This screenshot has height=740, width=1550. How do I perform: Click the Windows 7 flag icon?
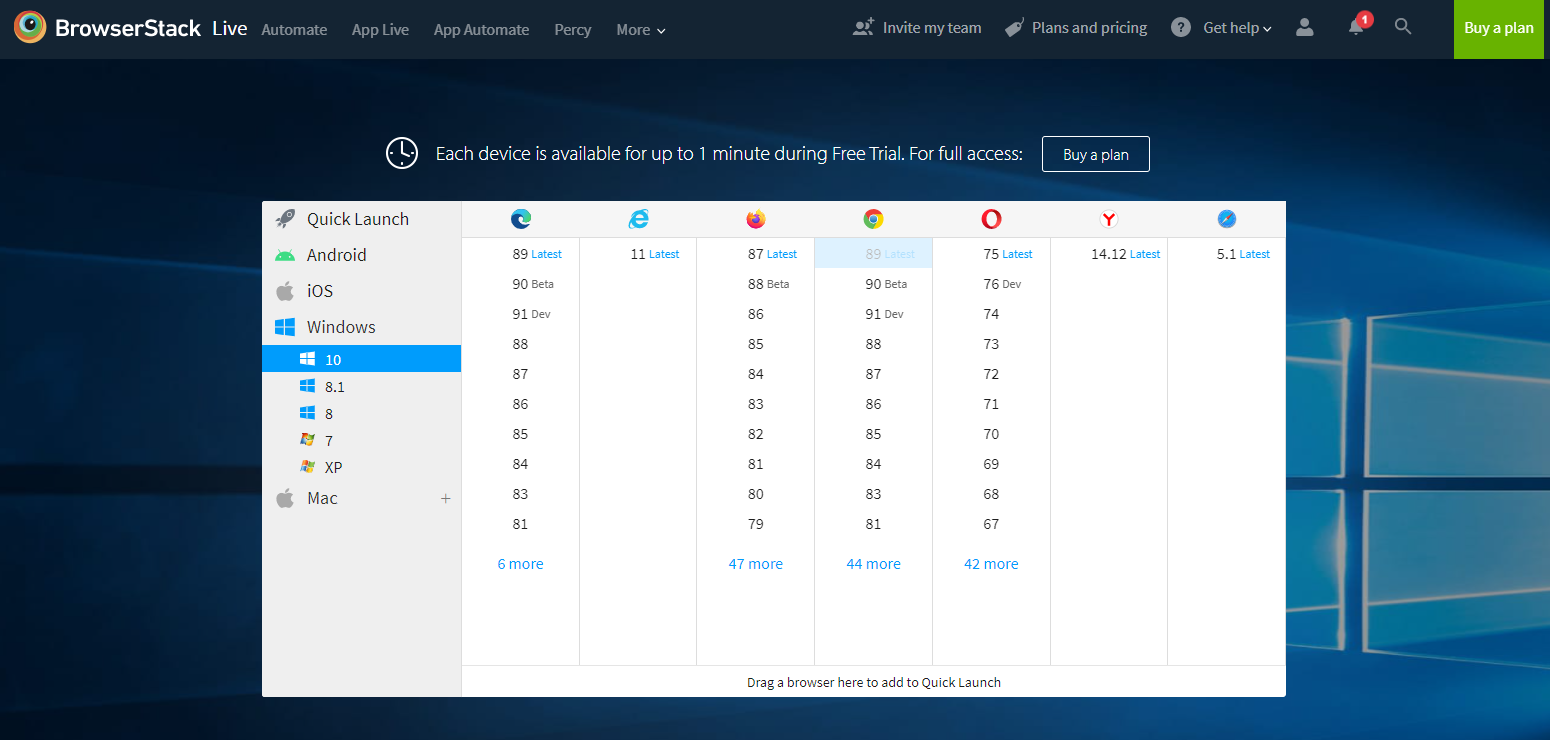(308, 440)
